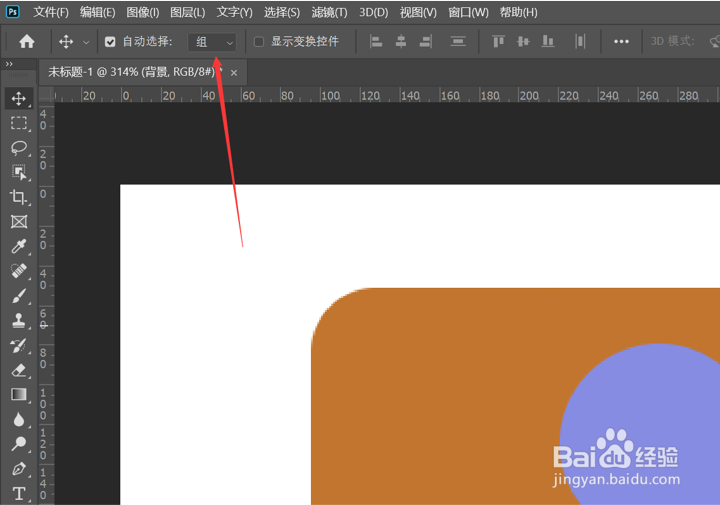Click the Photoshop logo icon
Image resolution: width=720 pixels, height=505 pixels.
point(12,11)
